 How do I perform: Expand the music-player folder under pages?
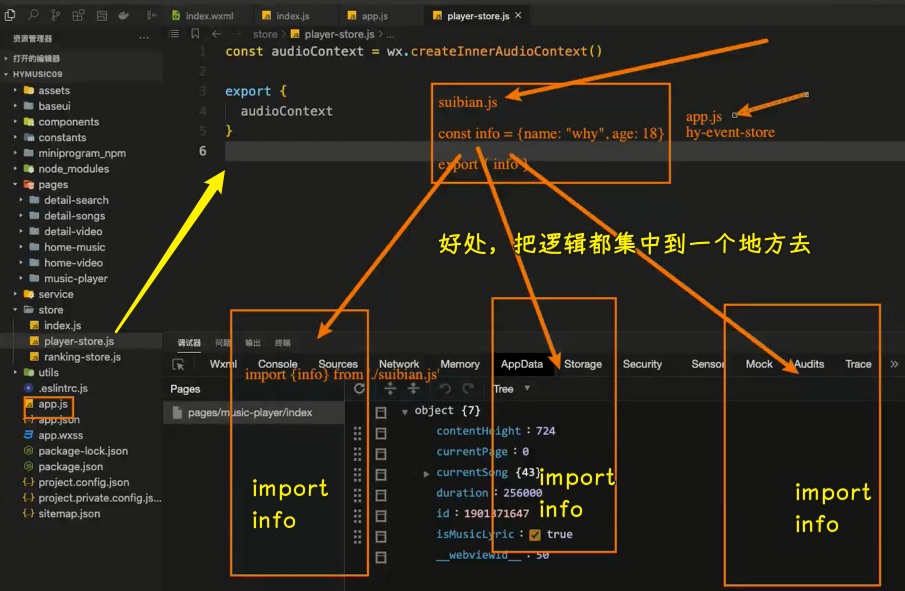[x=76, y=278]
